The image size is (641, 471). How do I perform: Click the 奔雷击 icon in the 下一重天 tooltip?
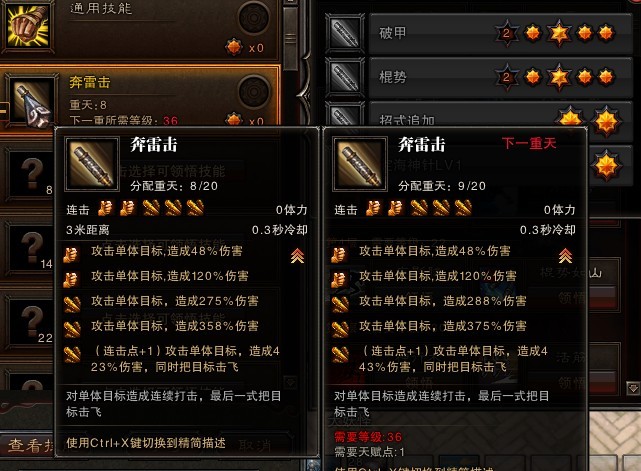tap(360, 164)
